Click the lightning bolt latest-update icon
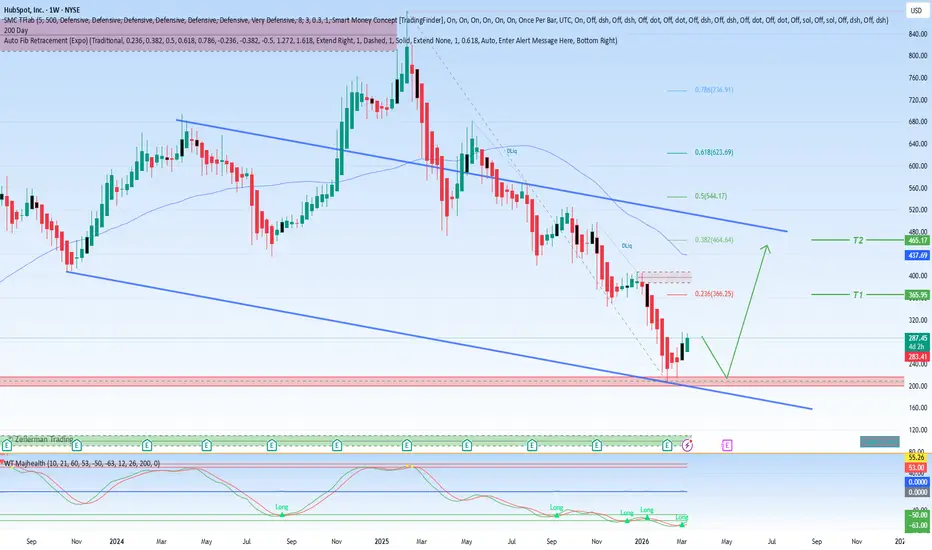This screenshot has width=932, height=550. click(688, 445)
